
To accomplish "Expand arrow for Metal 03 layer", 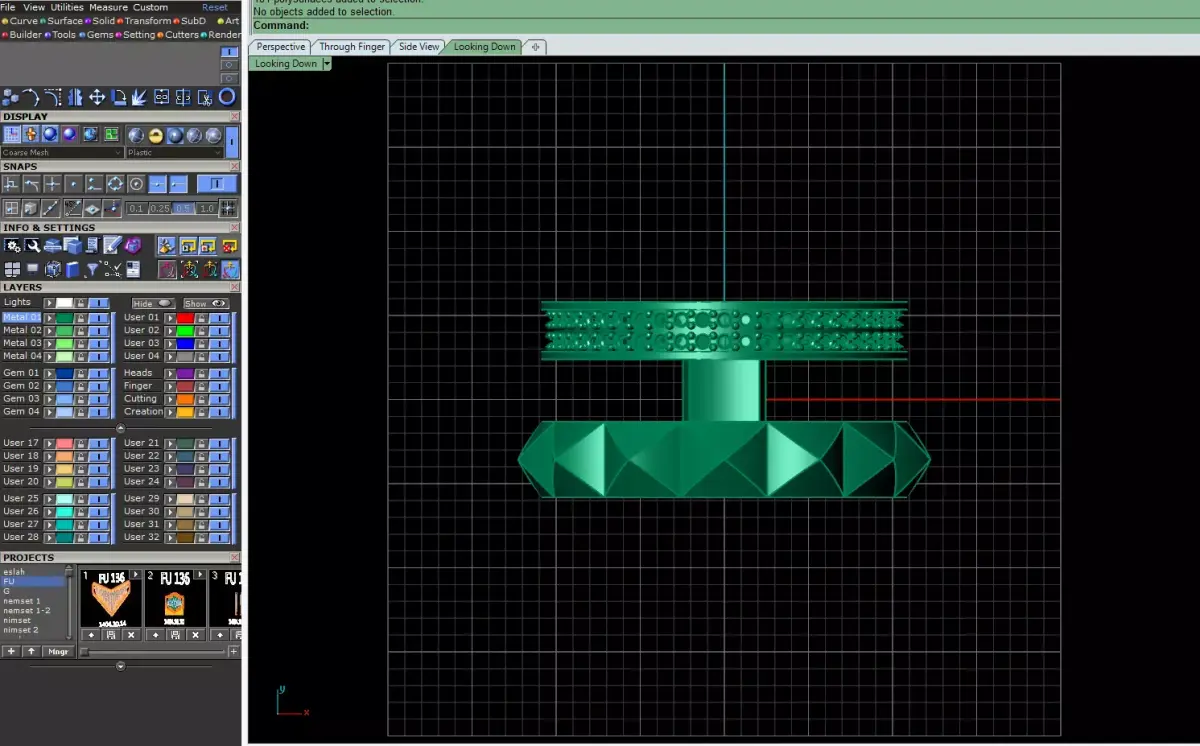I will 49,344.
